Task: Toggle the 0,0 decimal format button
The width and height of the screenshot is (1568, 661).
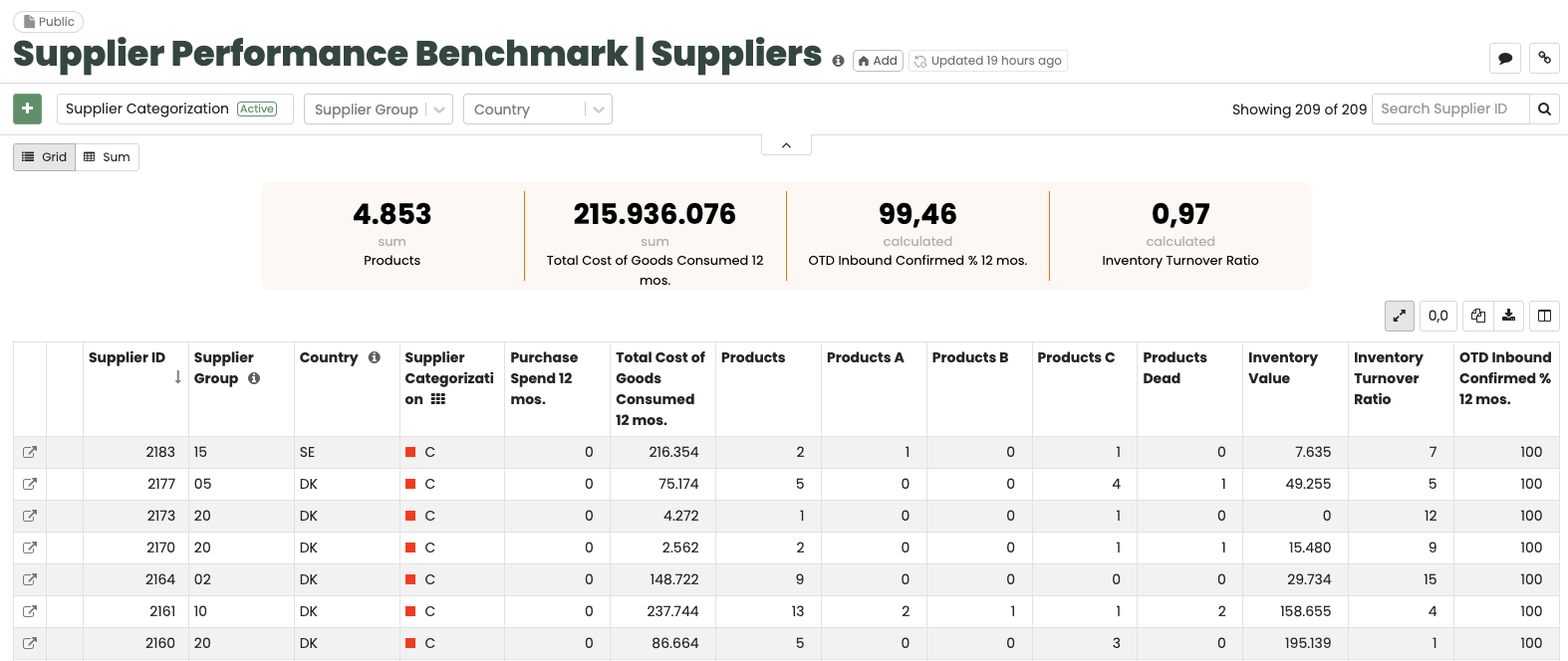Action: (x=1437, y=316)
